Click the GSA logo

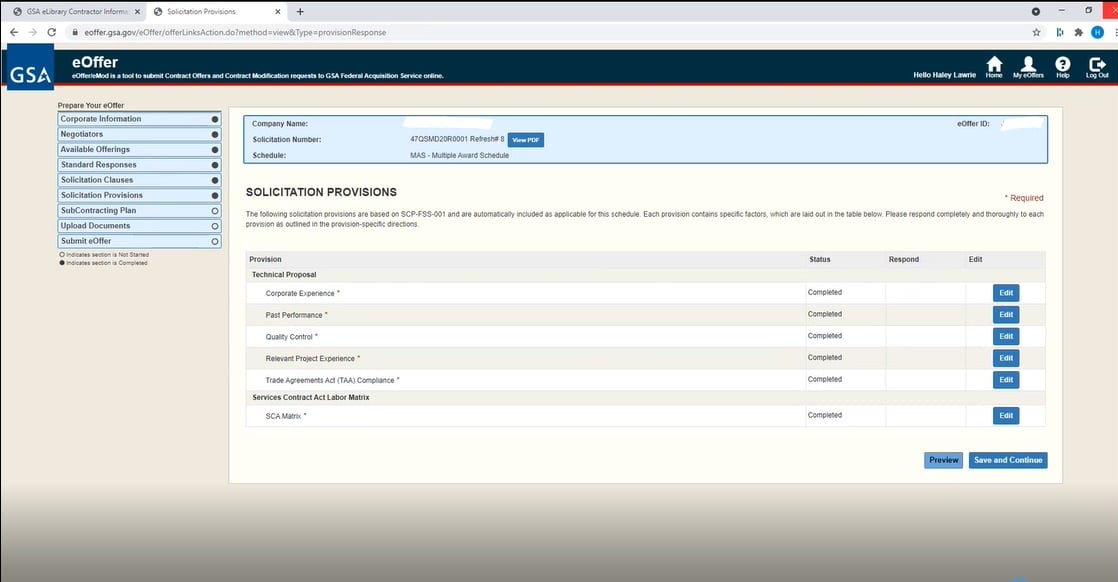[x=29, y=73]
